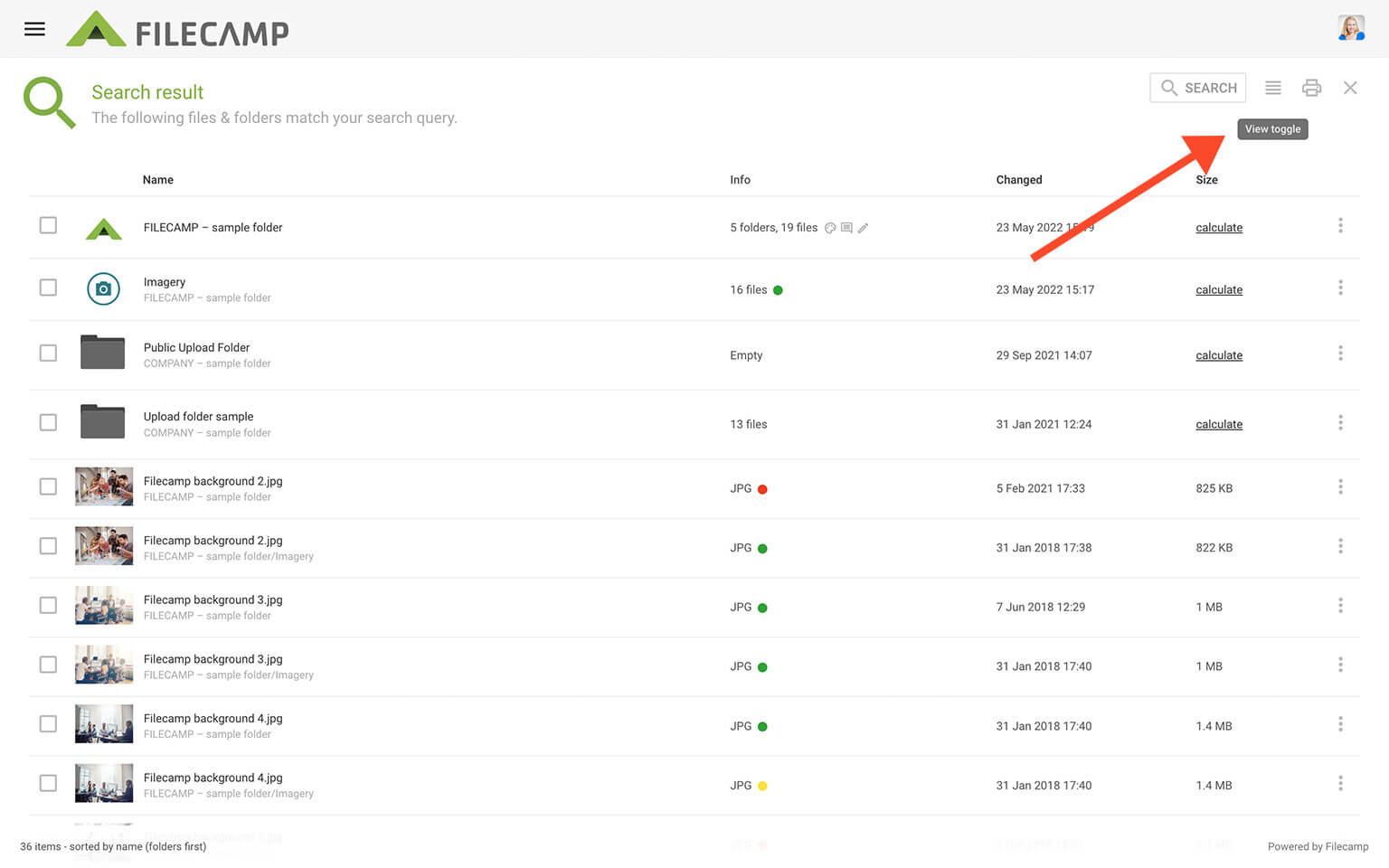Image resolution: width=1389 pixels, height=868 pixels.
Task: Check Filecamp background 3.jpg in Imagery
Action: [x=48, y=665]
